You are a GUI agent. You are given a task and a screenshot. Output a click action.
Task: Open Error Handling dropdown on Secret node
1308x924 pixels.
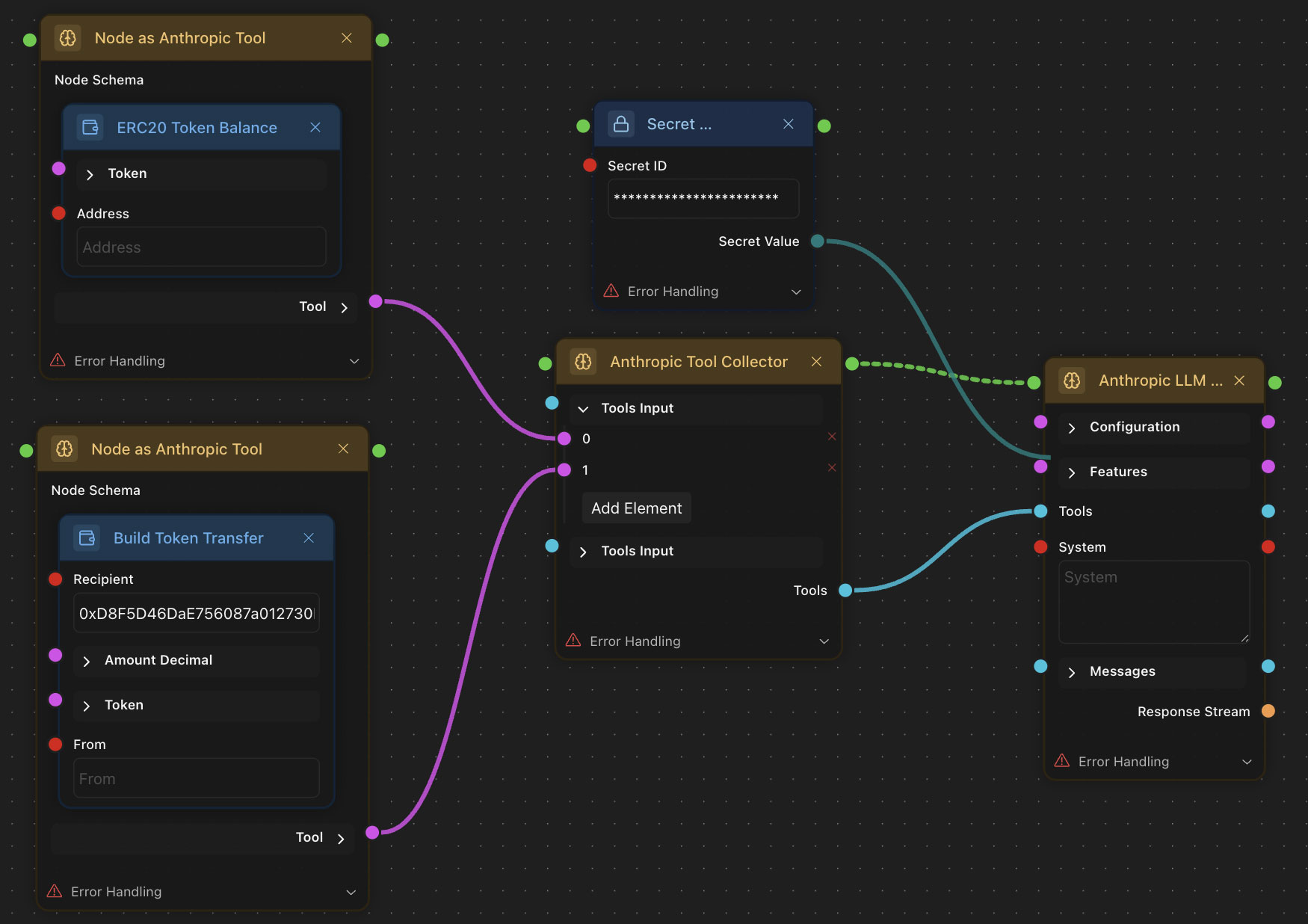click(x=796, y=292)
